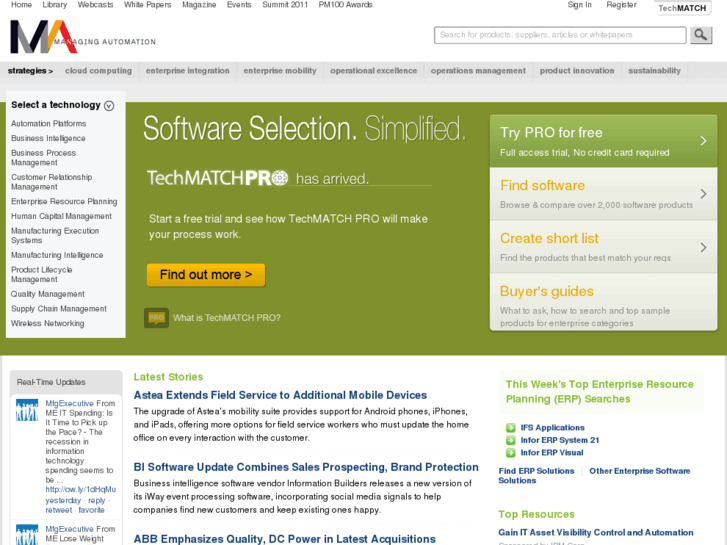Open Find software panel arrow
This screenshot has width=727, height=545.
pos(703,194)
